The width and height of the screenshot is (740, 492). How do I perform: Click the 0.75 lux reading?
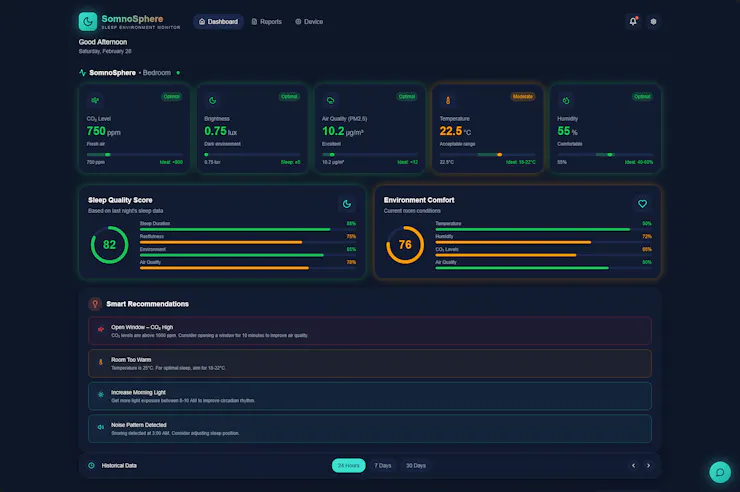(220, 131)
